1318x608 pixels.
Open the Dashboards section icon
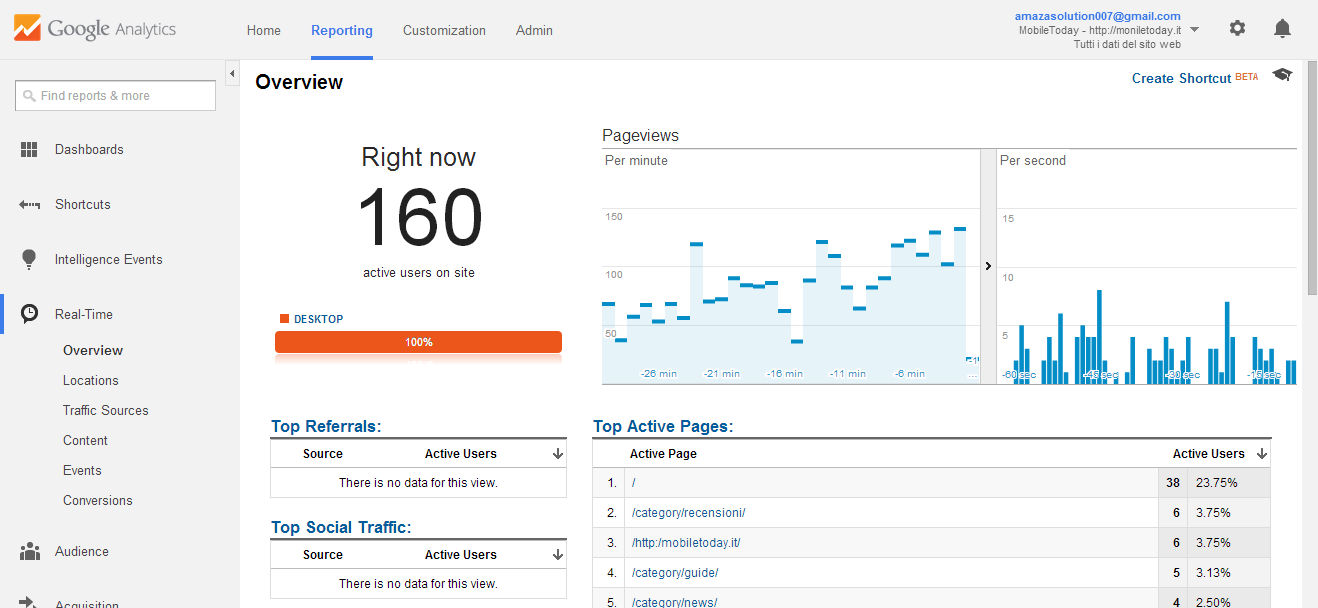[30, 149]
